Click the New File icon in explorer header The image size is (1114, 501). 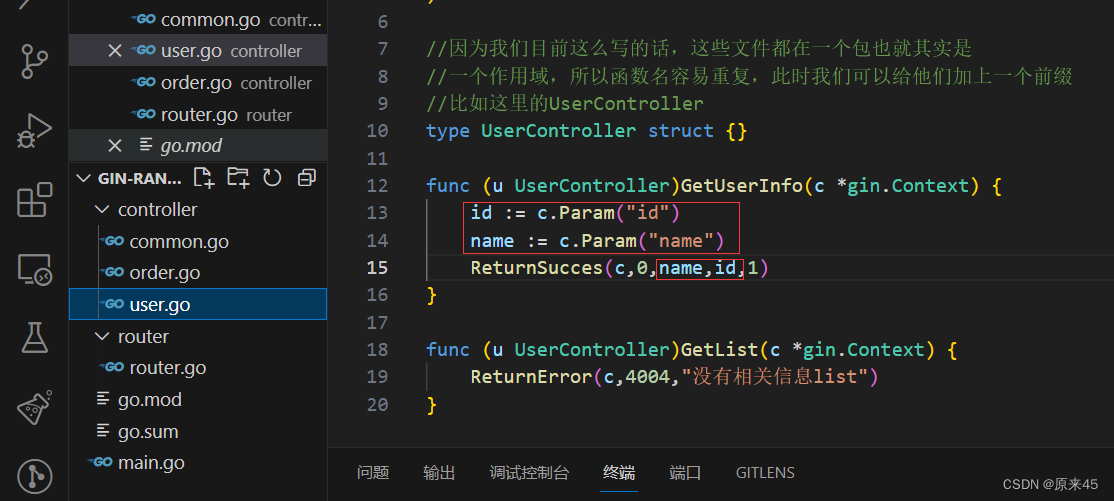point(204,178)
